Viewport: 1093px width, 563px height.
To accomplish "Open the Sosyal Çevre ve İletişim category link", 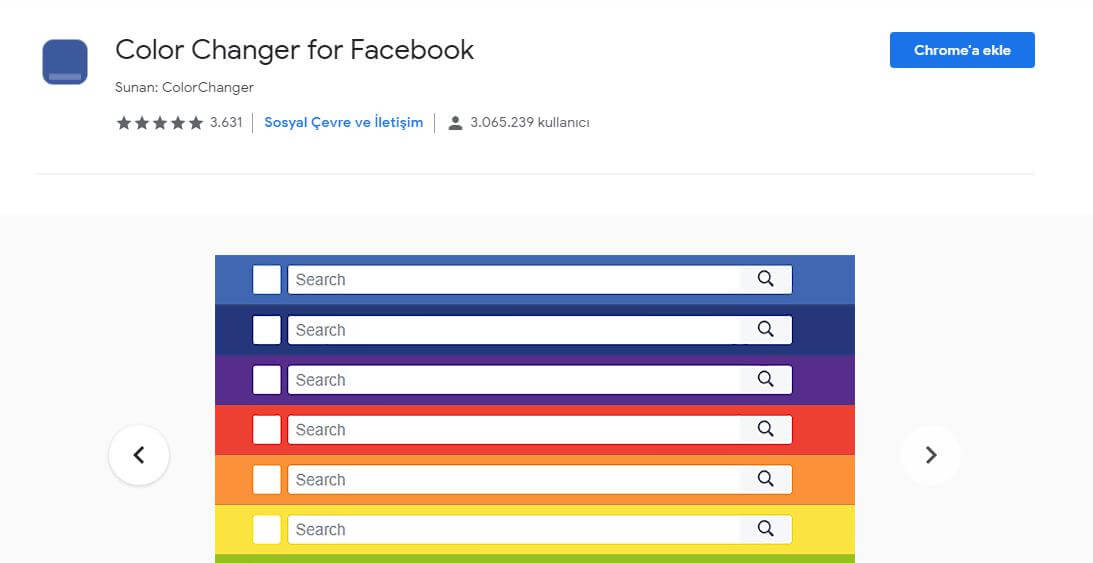I will (344, 123).
